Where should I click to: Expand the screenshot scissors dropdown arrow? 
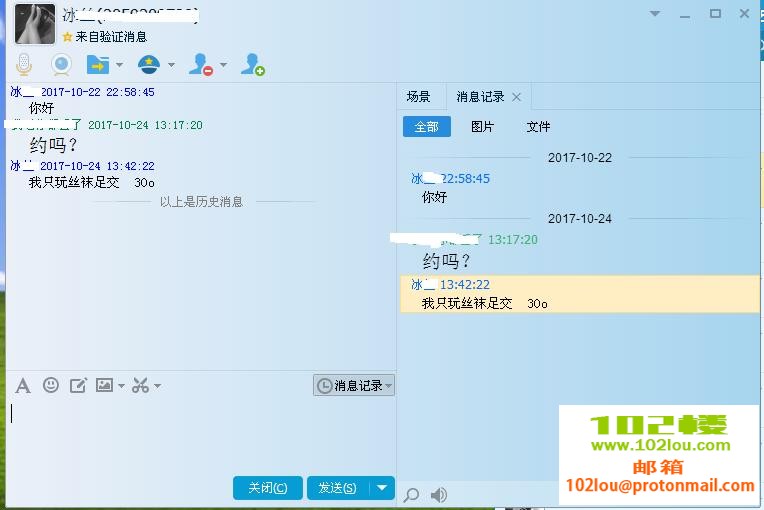pyautogui.click(x=157, y=386)
